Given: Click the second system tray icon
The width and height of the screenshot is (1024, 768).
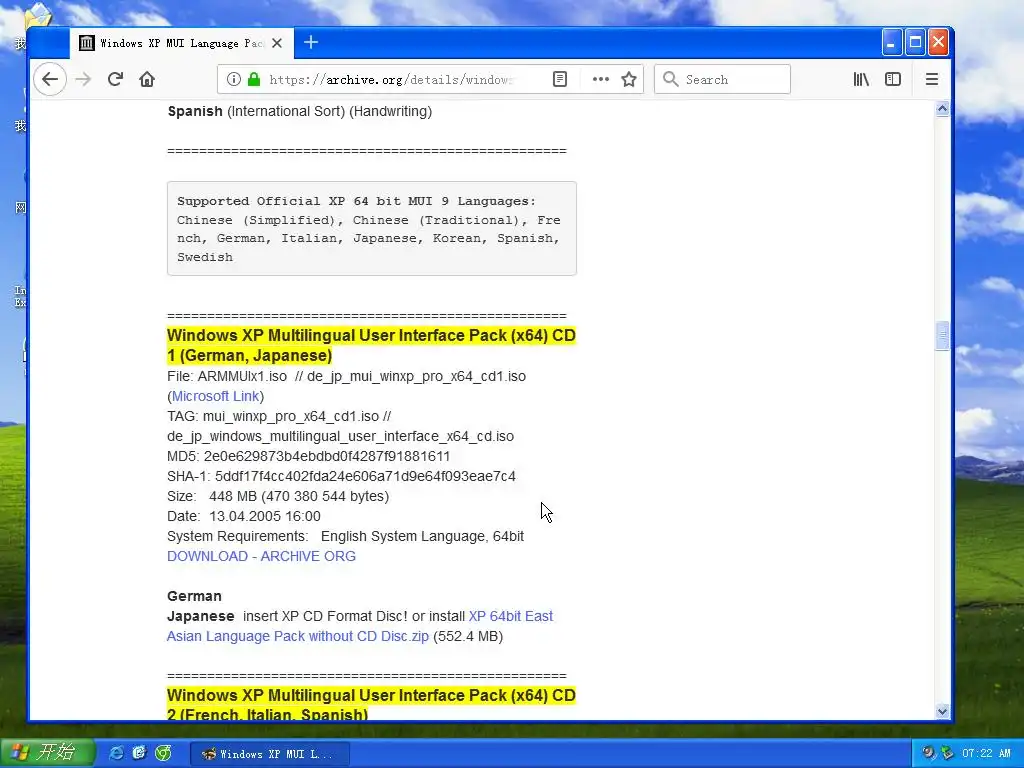Looking at the screenshot, I should pyautogui.click(x=947, y=754).
